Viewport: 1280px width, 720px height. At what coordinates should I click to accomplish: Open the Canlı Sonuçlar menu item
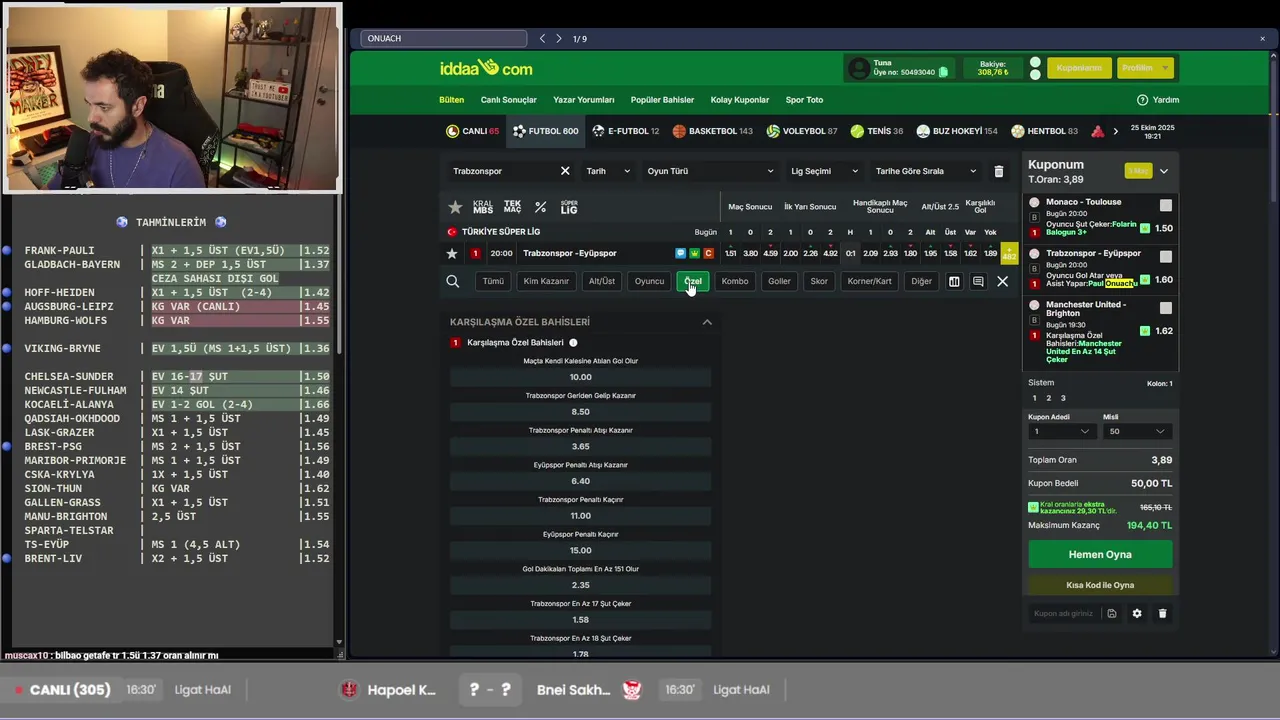509,100
